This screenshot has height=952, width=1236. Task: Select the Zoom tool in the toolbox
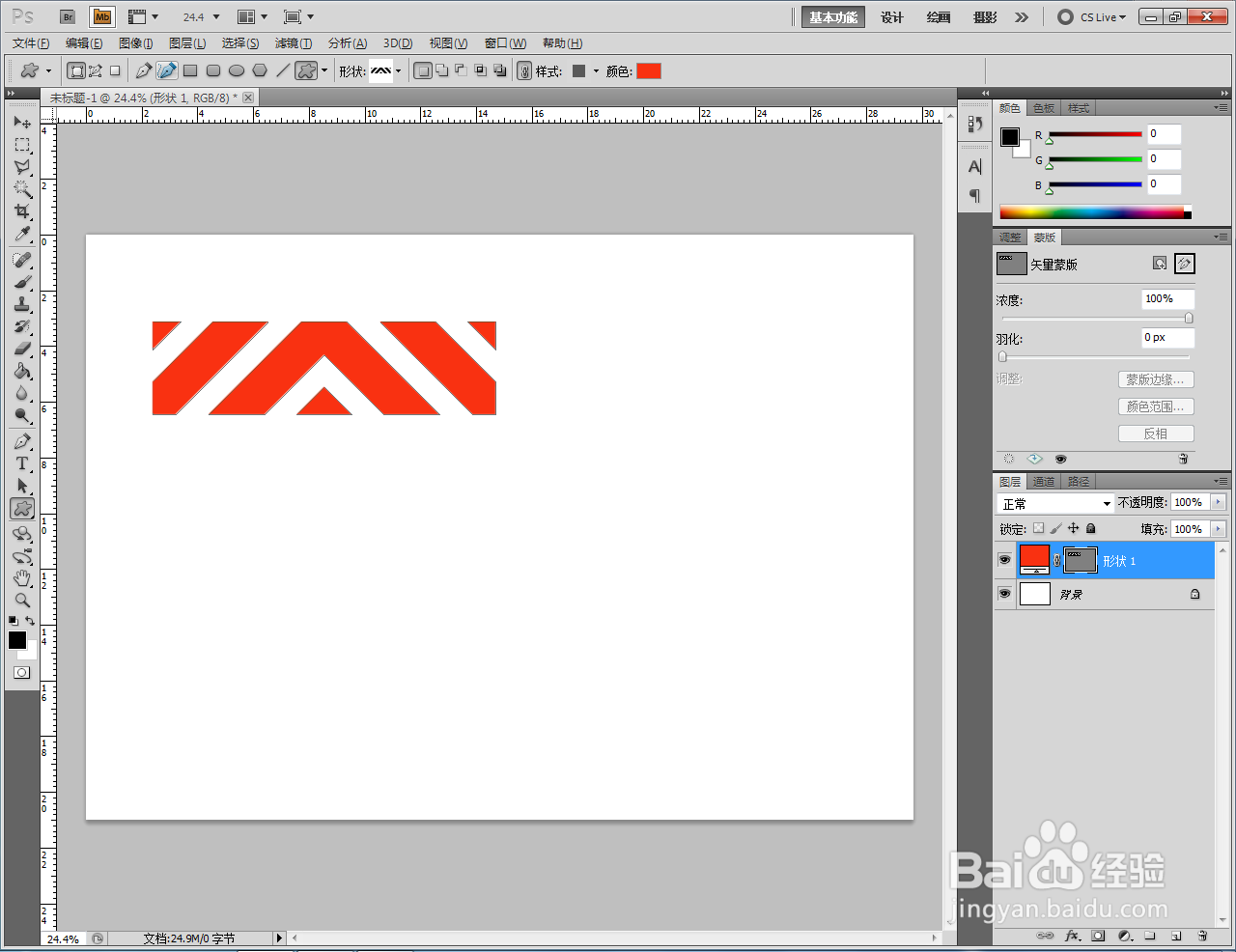22,601
